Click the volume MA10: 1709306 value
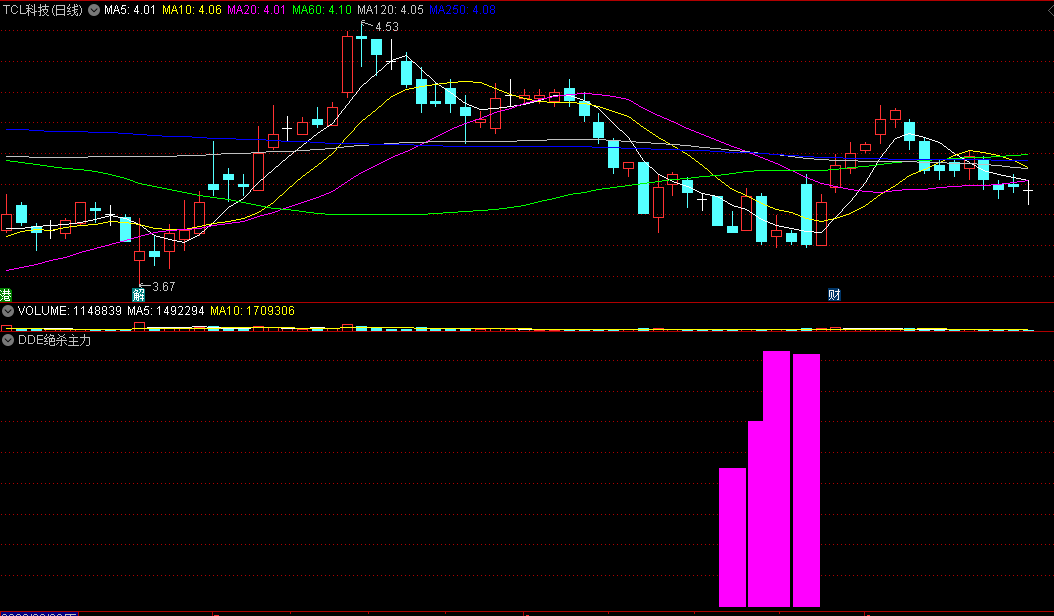The width and height of the screenshot is (1054, 616). (252, 311)
